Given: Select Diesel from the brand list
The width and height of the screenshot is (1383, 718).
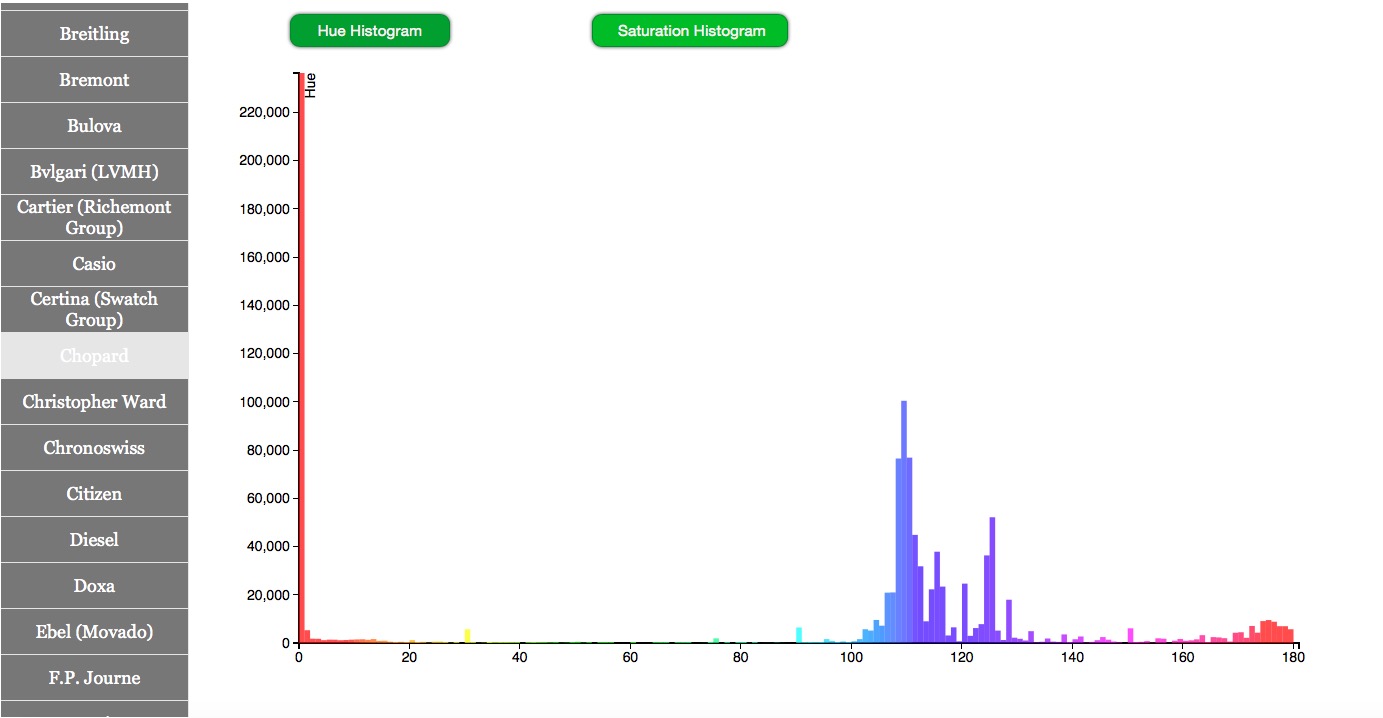Looking at the screenshot, I should tap(94, 540).
